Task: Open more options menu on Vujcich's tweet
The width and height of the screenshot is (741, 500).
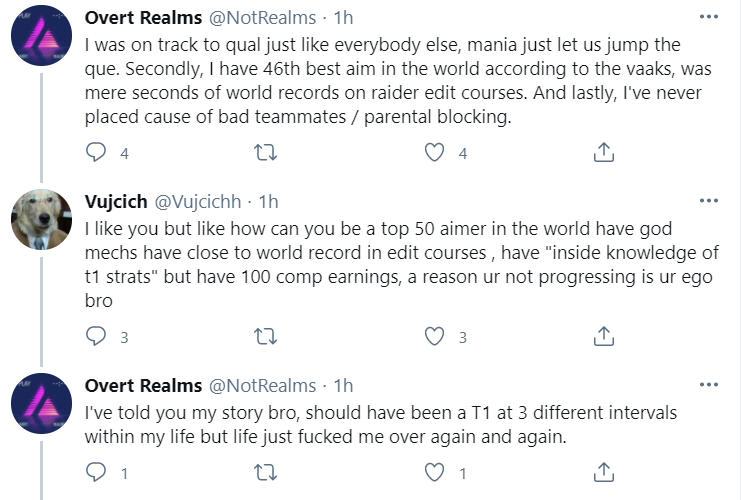Action: (x=709, y=202)
